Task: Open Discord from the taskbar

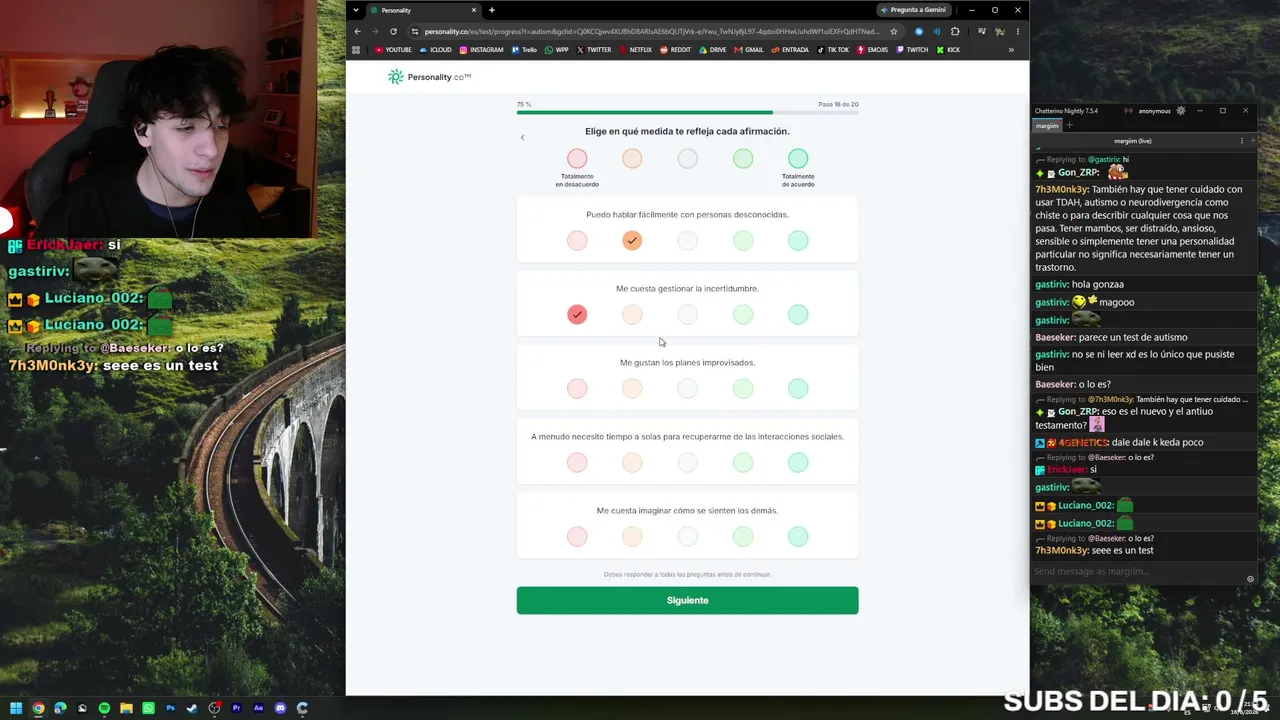Action: [x=280, y=708]
